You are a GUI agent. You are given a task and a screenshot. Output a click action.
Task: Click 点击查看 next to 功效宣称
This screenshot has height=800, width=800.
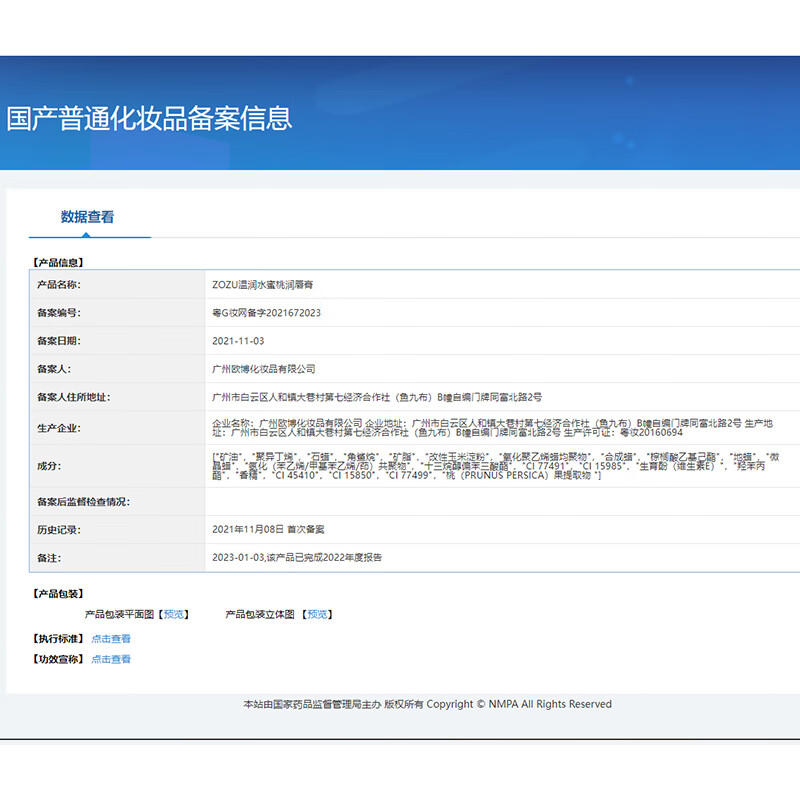tap(109, 658)
